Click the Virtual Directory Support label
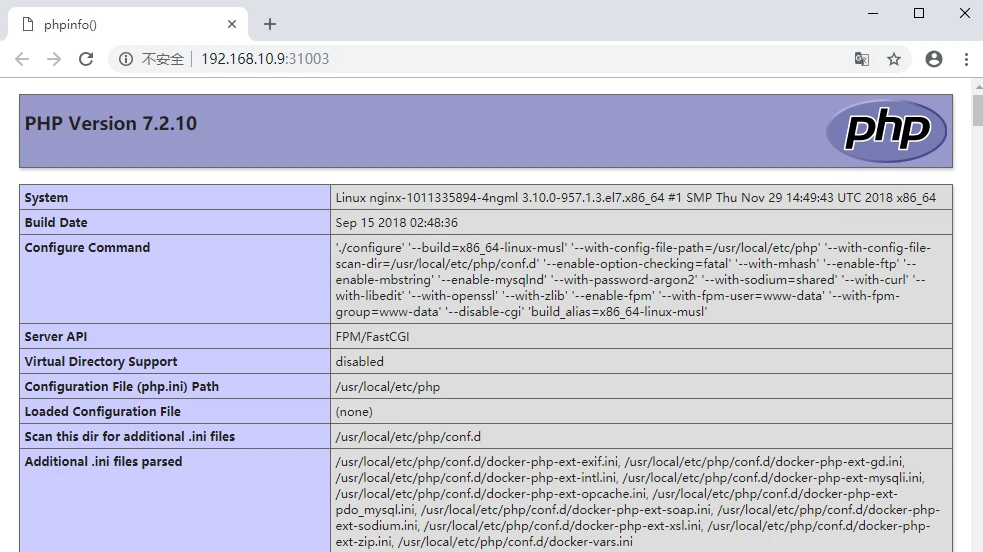The height and width of the screenshot is (552, 983). (101, 362)
